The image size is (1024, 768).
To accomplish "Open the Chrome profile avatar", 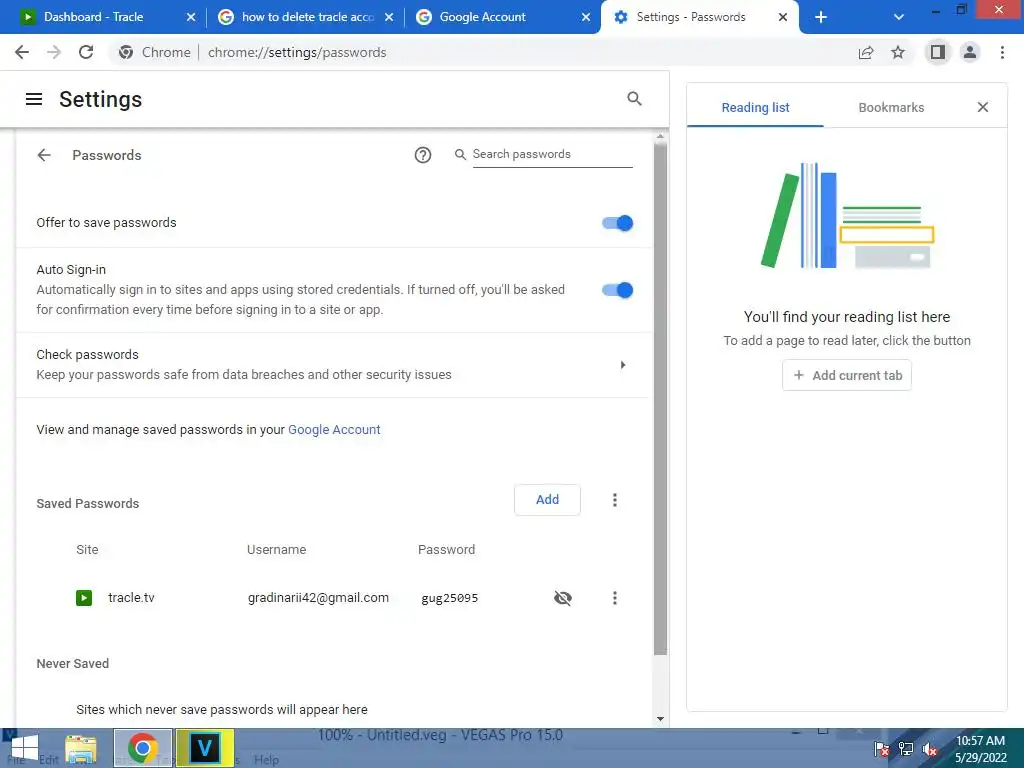I will click(x=970, y=52).
